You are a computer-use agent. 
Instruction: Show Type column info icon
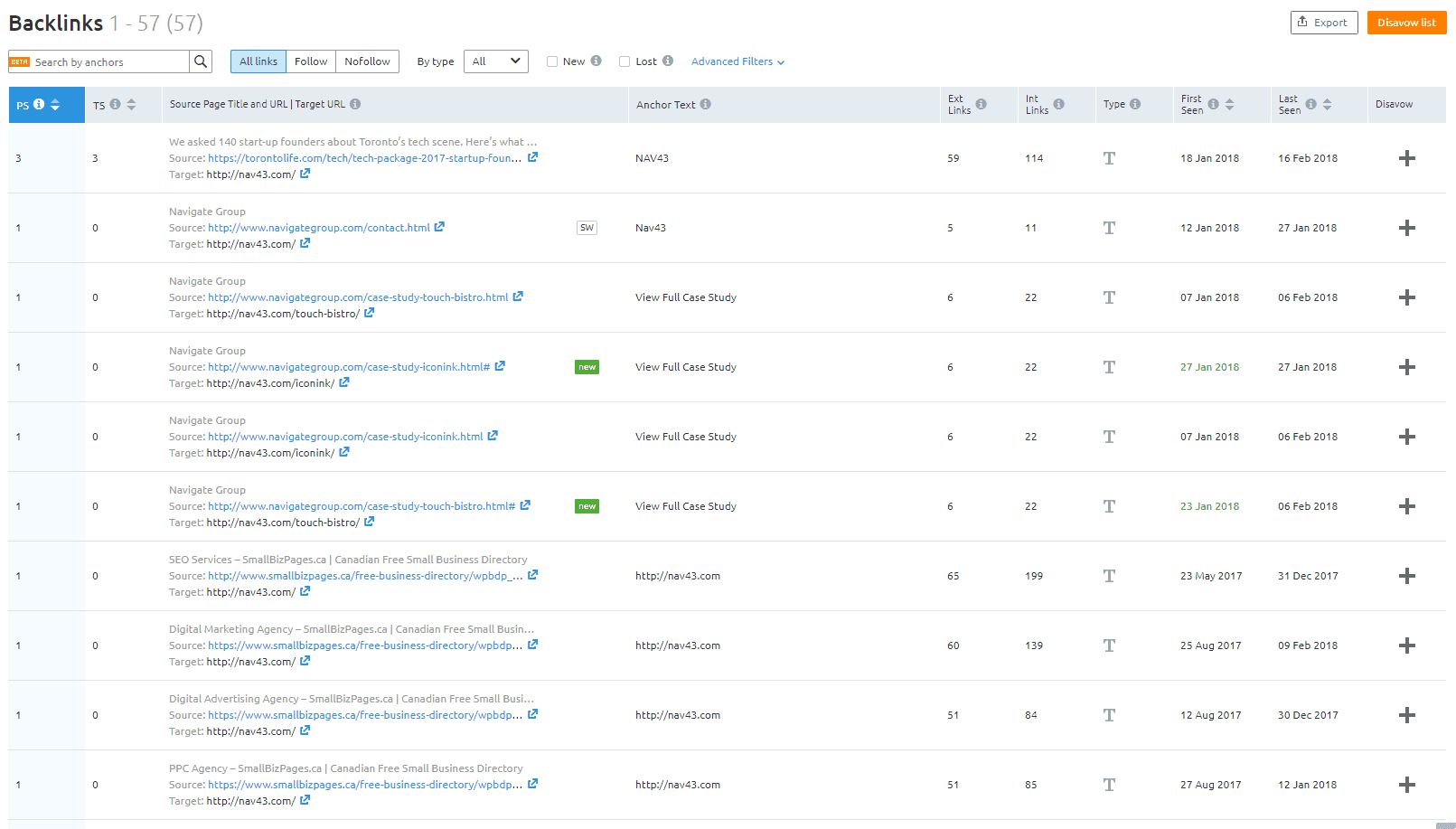1134,104
